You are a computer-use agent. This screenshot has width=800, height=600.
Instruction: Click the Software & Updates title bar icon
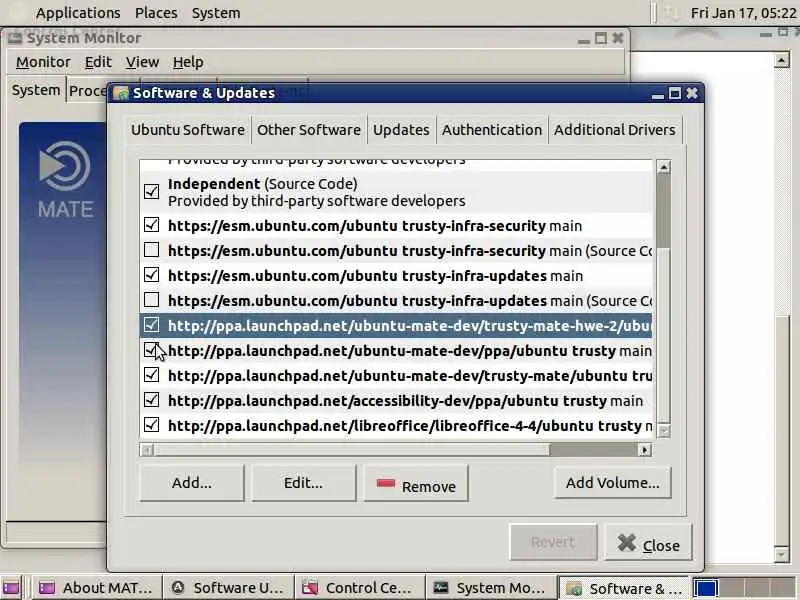121,93
